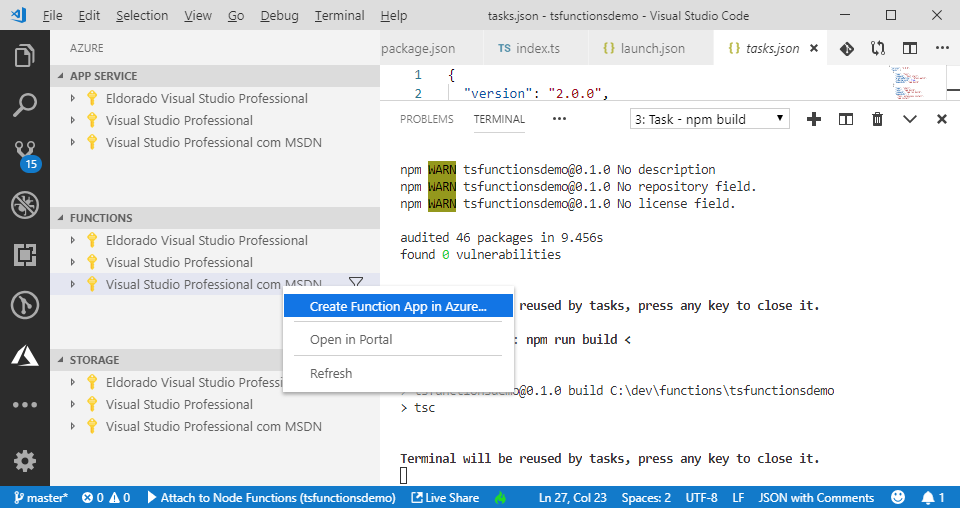Click the master* branch in status bar
This screenshot has height=508, width=960.
click(40, 498)
